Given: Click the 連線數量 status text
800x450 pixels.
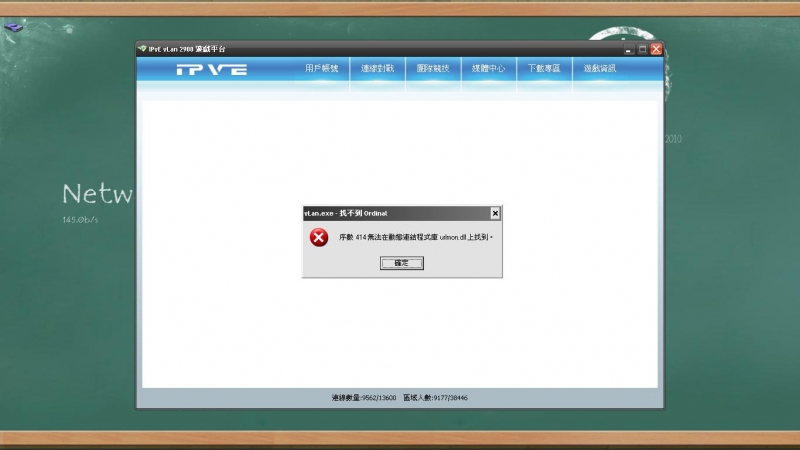Looking at the screenshot, I should click(364, 397).
